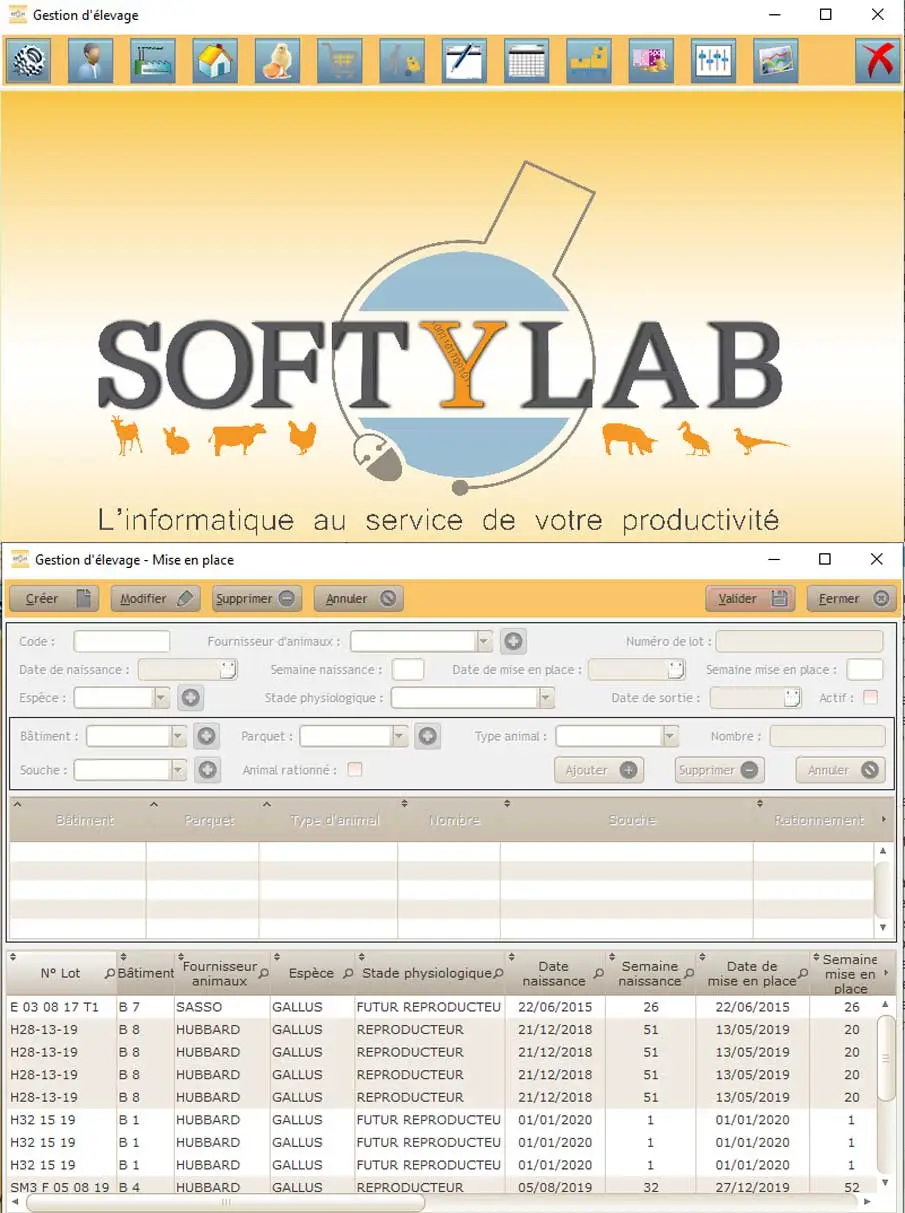The image size is (905, 1213).
Task: Open the factory icon in the main toolbar
Action: [x=153, y=61]
